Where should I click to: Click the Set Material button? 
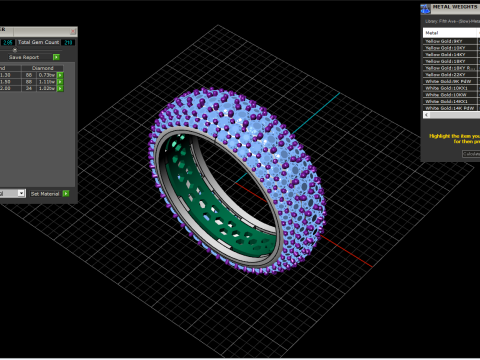45,194
